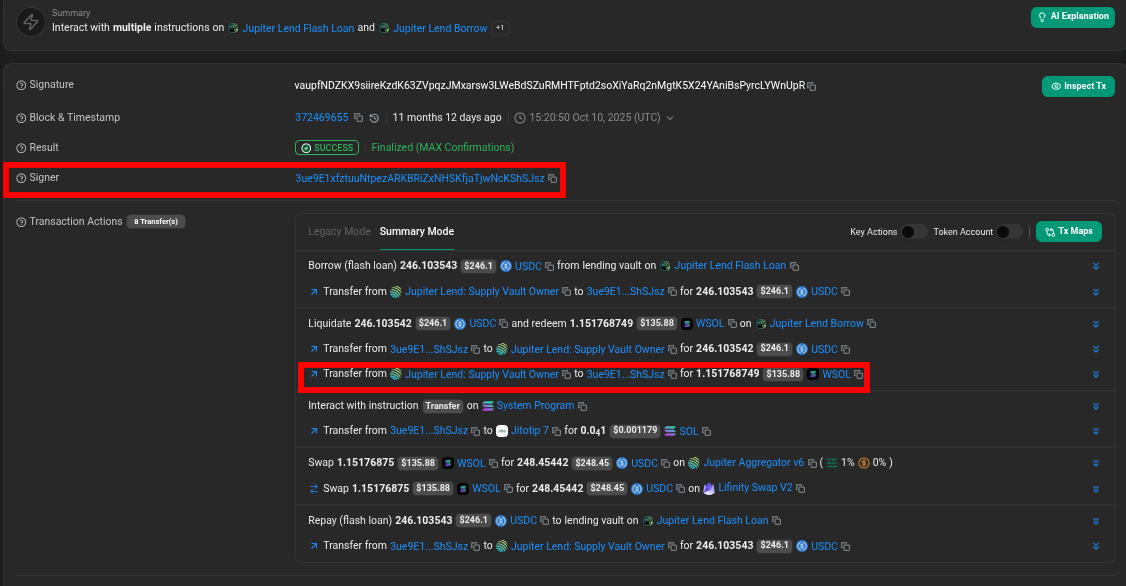Switch to Legacy Mode tab
This screenshot has width=1126, height=586.
339,231
